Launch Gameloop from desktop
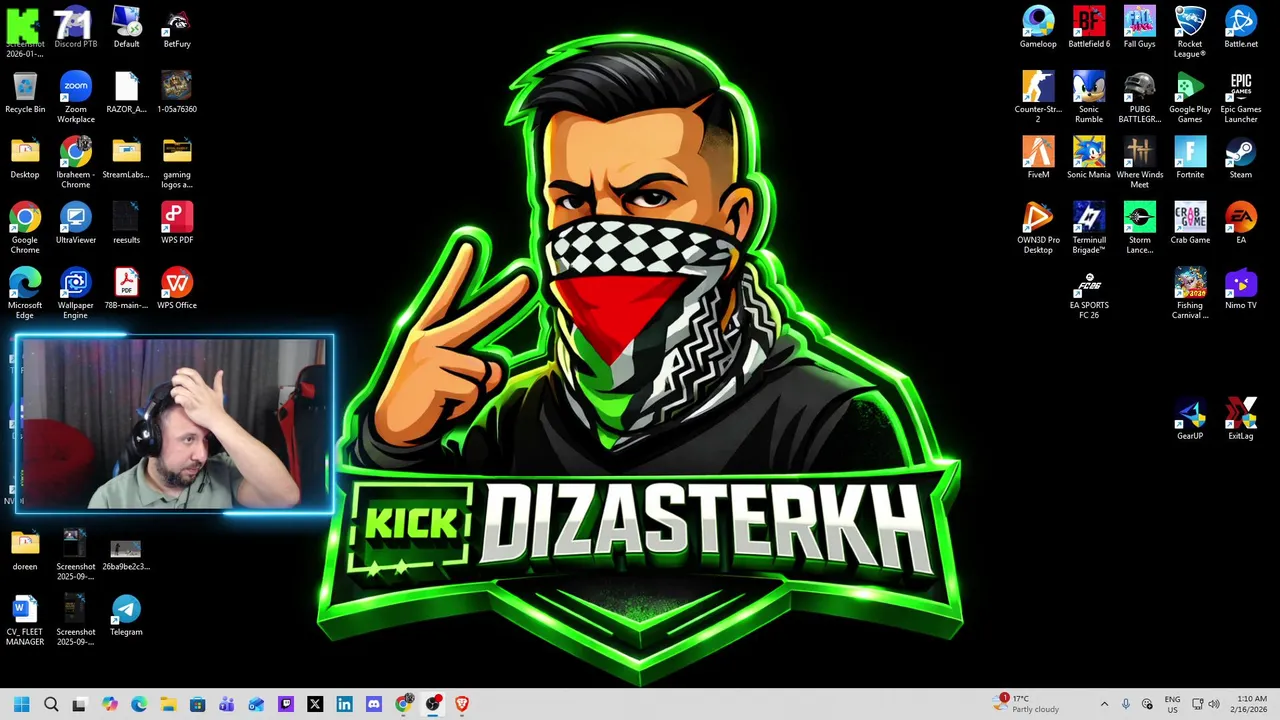This screenshot has width=1280, height=720. tap(1038, 27)
